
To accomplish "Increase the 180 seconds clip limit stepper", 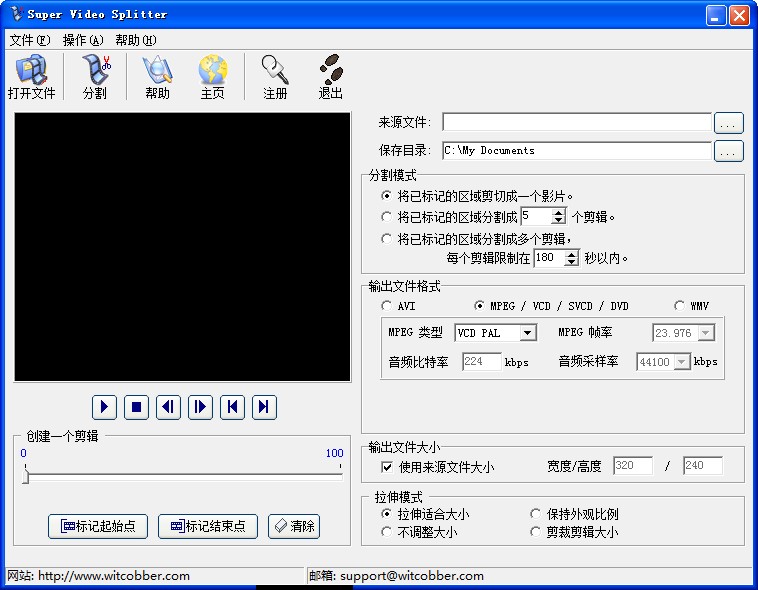I will click(x=572, y=253).
